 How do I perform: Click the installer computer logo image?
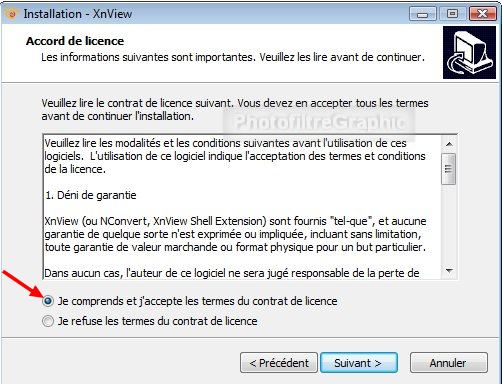(x=469, y=53)
